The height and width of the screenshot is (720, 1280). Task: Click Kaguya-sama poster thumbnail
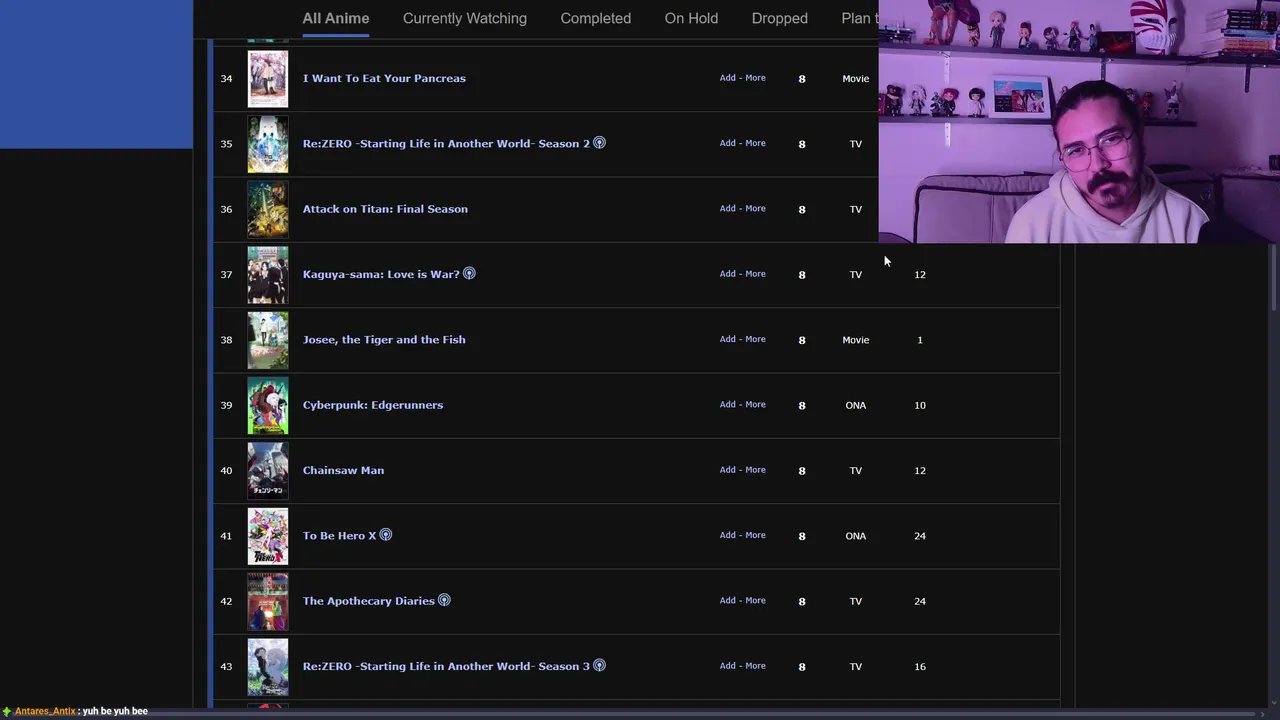(268, 274)
